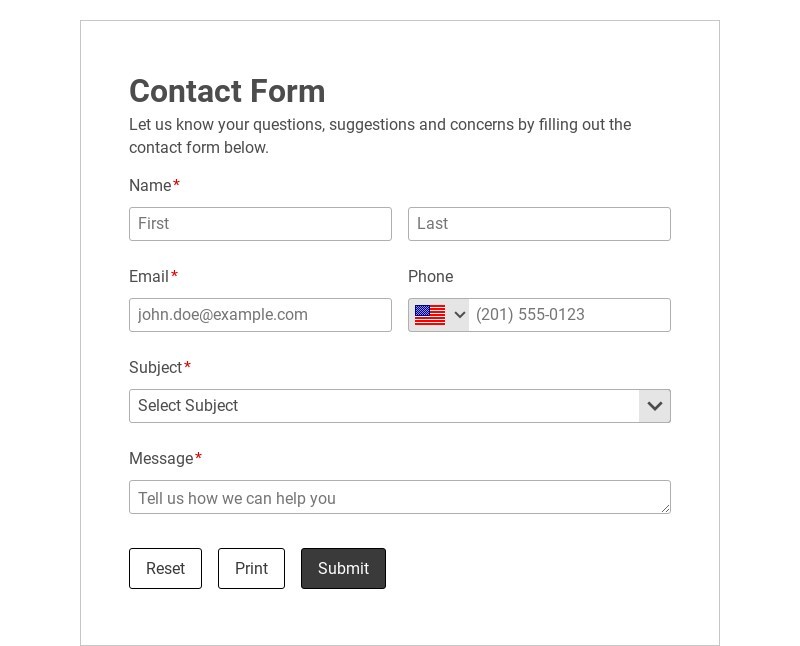Open the phone country code chevron

[x=460, y=315]
